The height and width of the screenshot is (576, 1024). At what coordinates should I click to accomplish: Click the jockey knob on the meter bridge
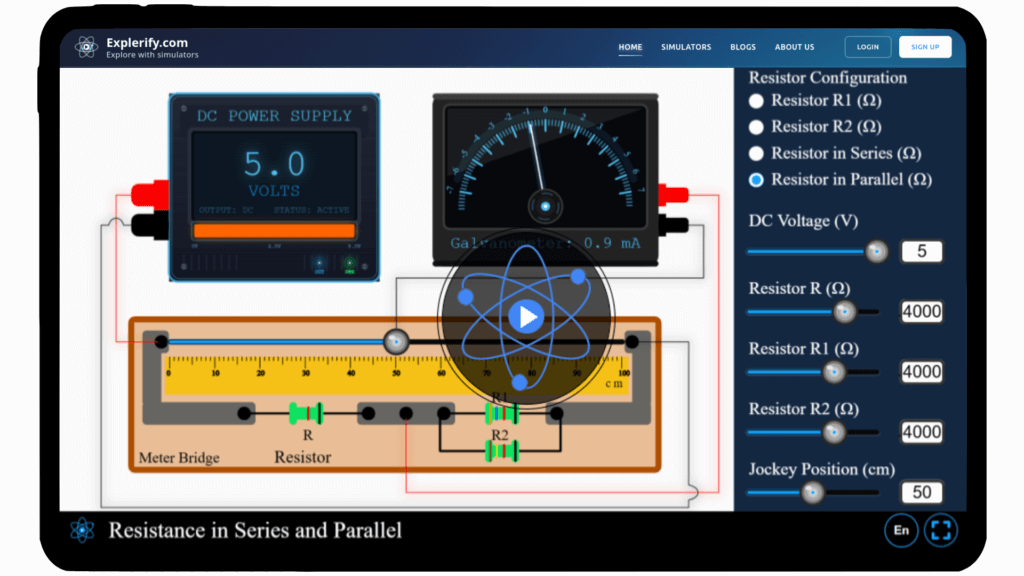(x=396, y=340)
